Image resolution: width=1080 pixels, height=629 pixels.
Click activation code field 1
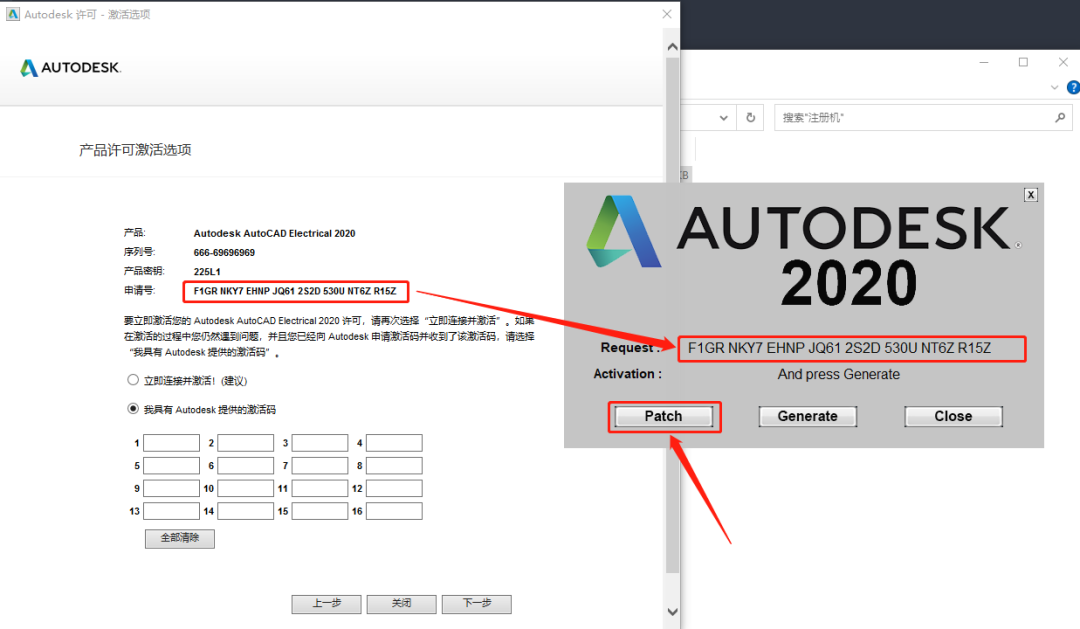coord(172,443)
